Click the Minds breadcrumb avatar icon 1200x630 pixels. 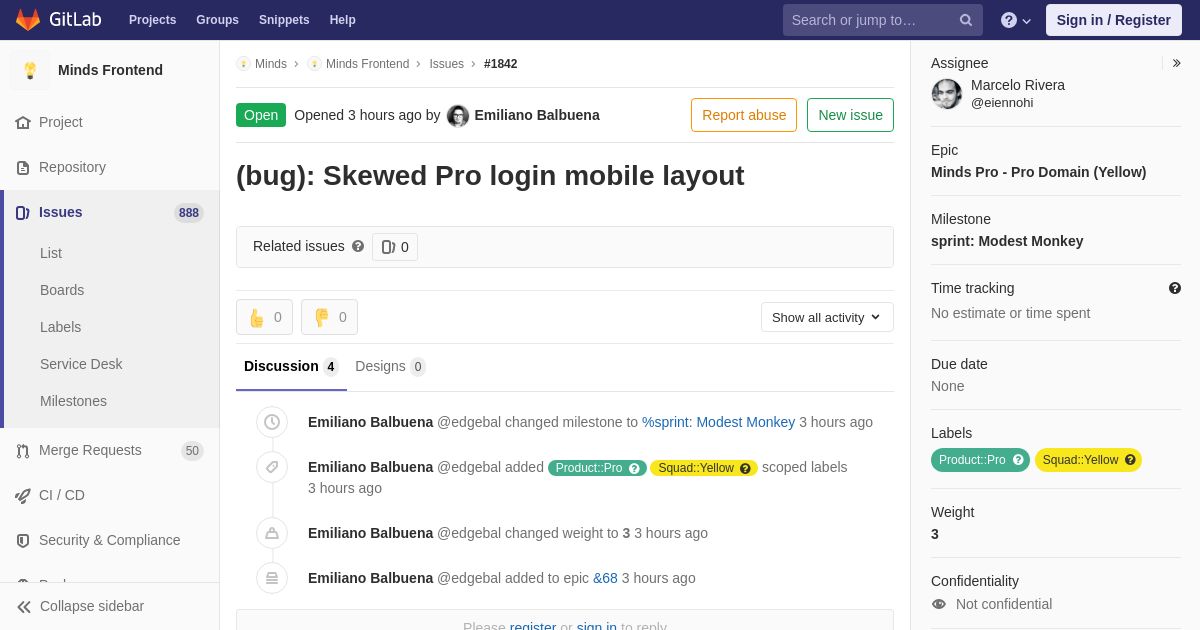243,64
